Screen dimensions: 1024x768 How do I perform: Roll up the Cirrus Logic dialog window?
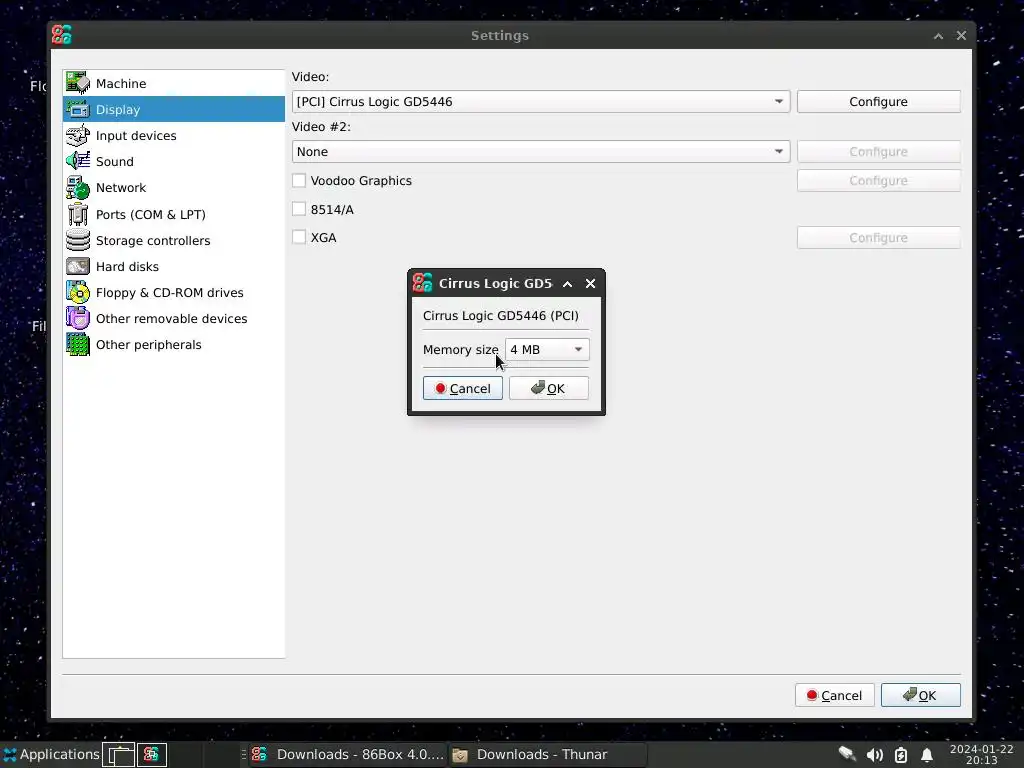click(x=568, y=283)
